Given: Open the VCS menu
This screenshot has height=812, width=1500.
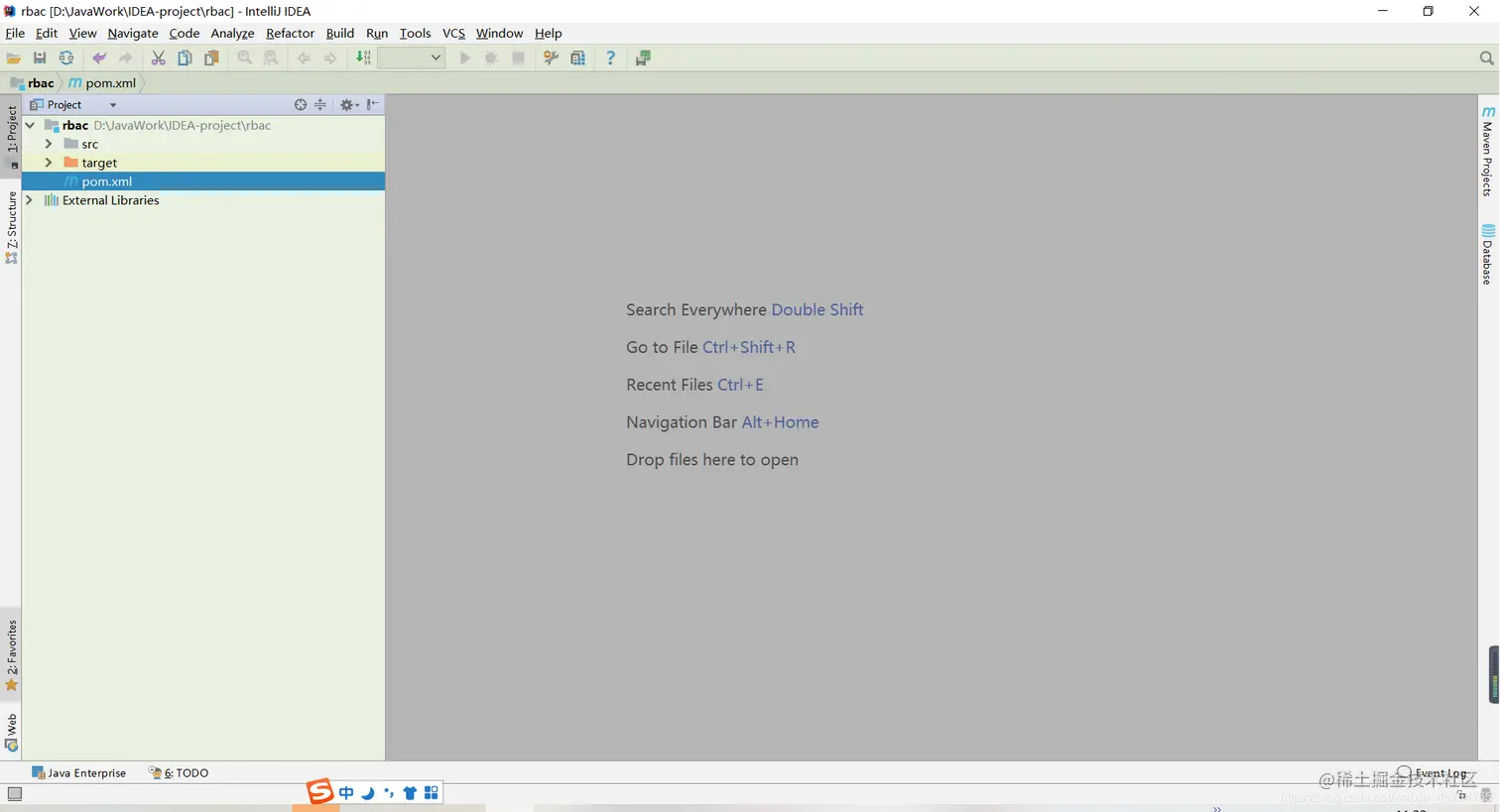Looking at the screenshot, I should (453, 33).
